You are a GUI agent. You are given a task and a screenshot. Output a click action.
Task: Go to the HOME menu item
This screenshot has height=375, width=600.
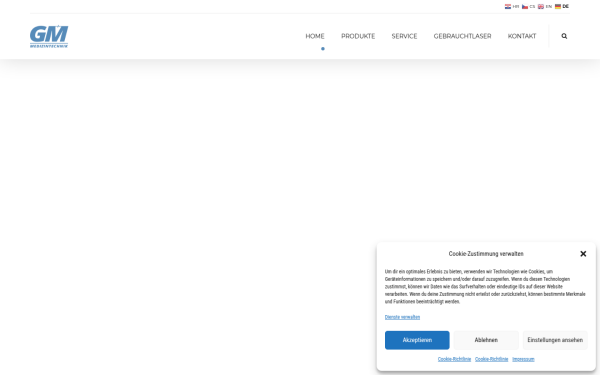tap(315, 36)
